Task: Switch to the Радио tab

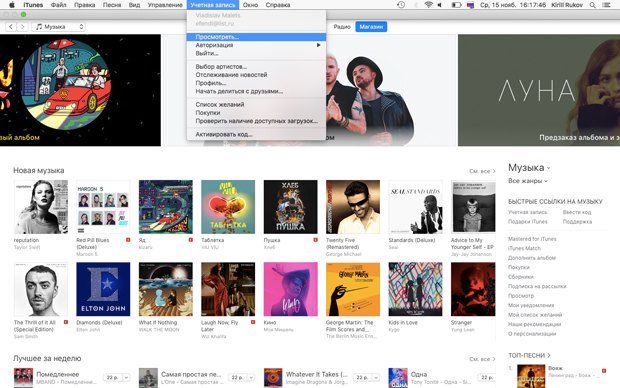Action: pyautogui.click(x=342, y=26)
